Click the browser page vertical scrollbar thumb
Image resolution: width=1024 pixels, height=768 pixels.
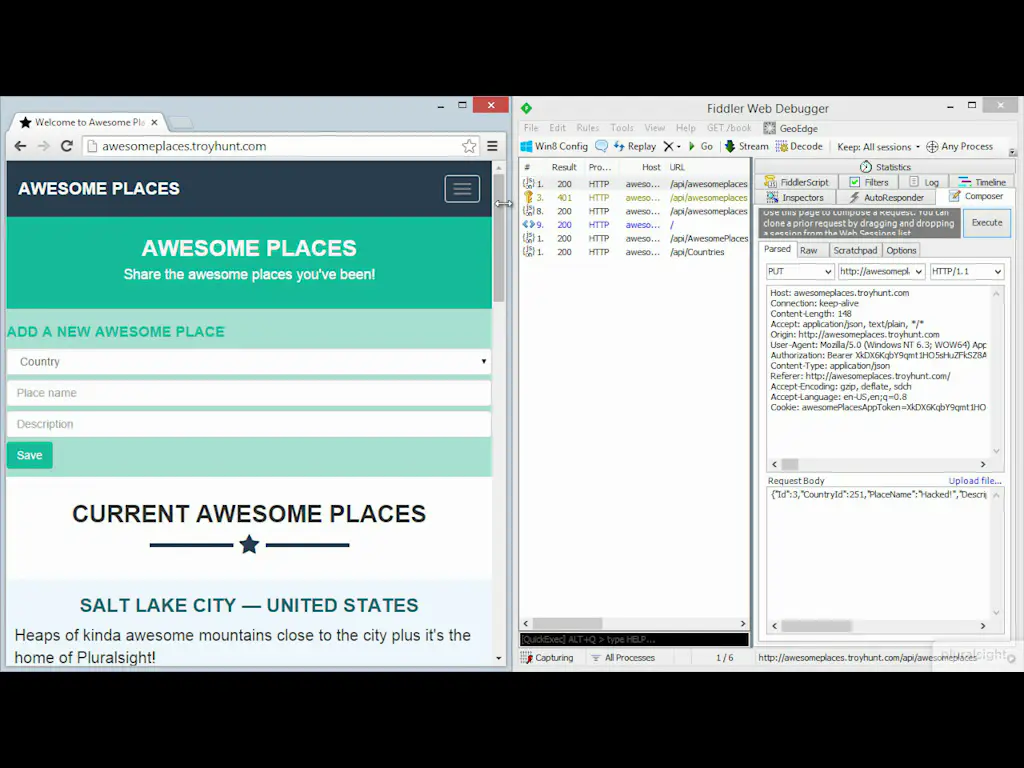point(499,239)
